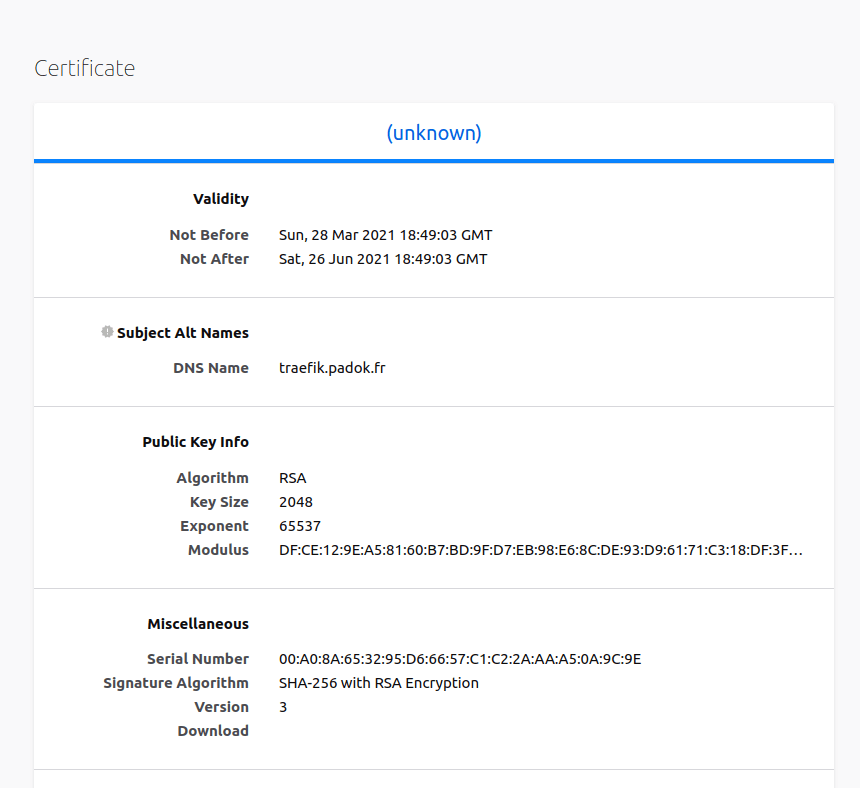860x788 pixels.
Task: Click the Certificate page heading
Action: click(x=84, y=69)
